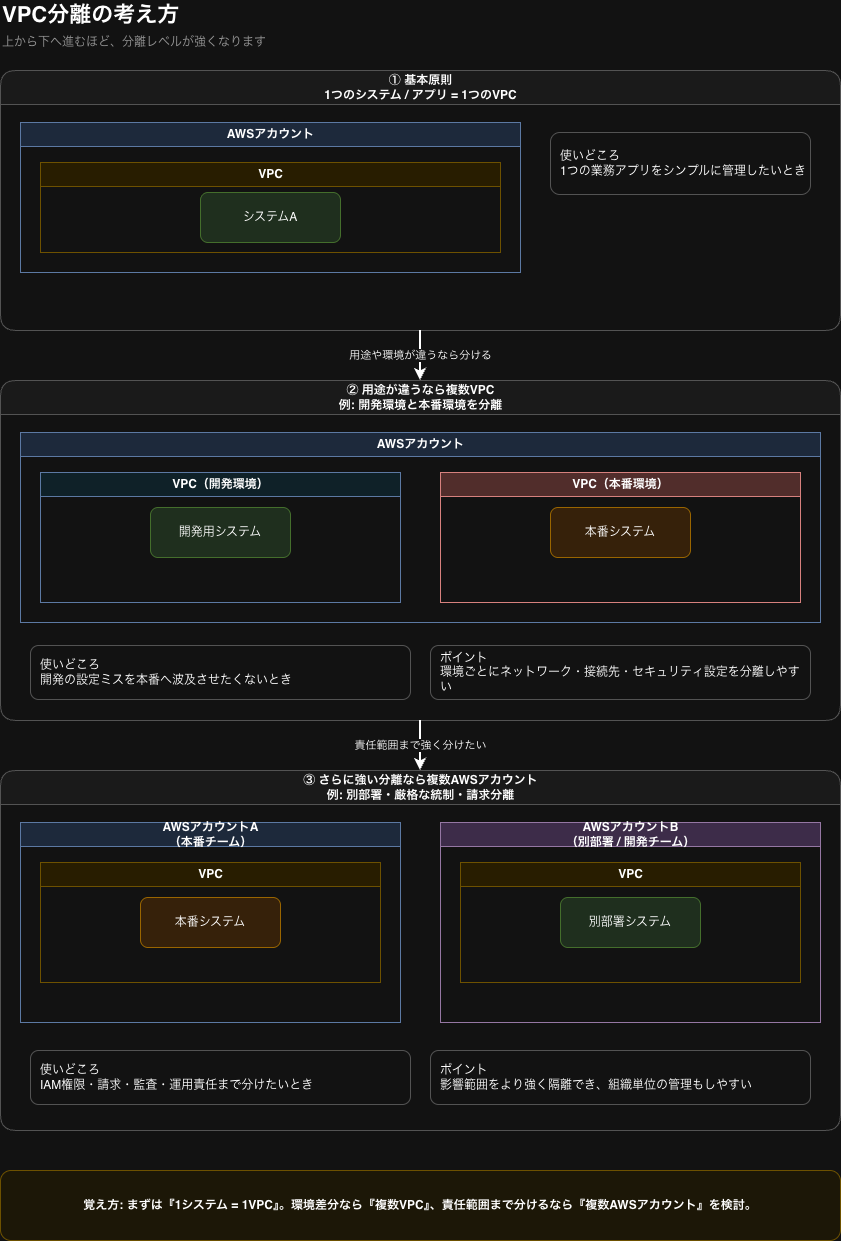Toggle the AWSアカウントA（本番チーム）header

pos(210,834)
